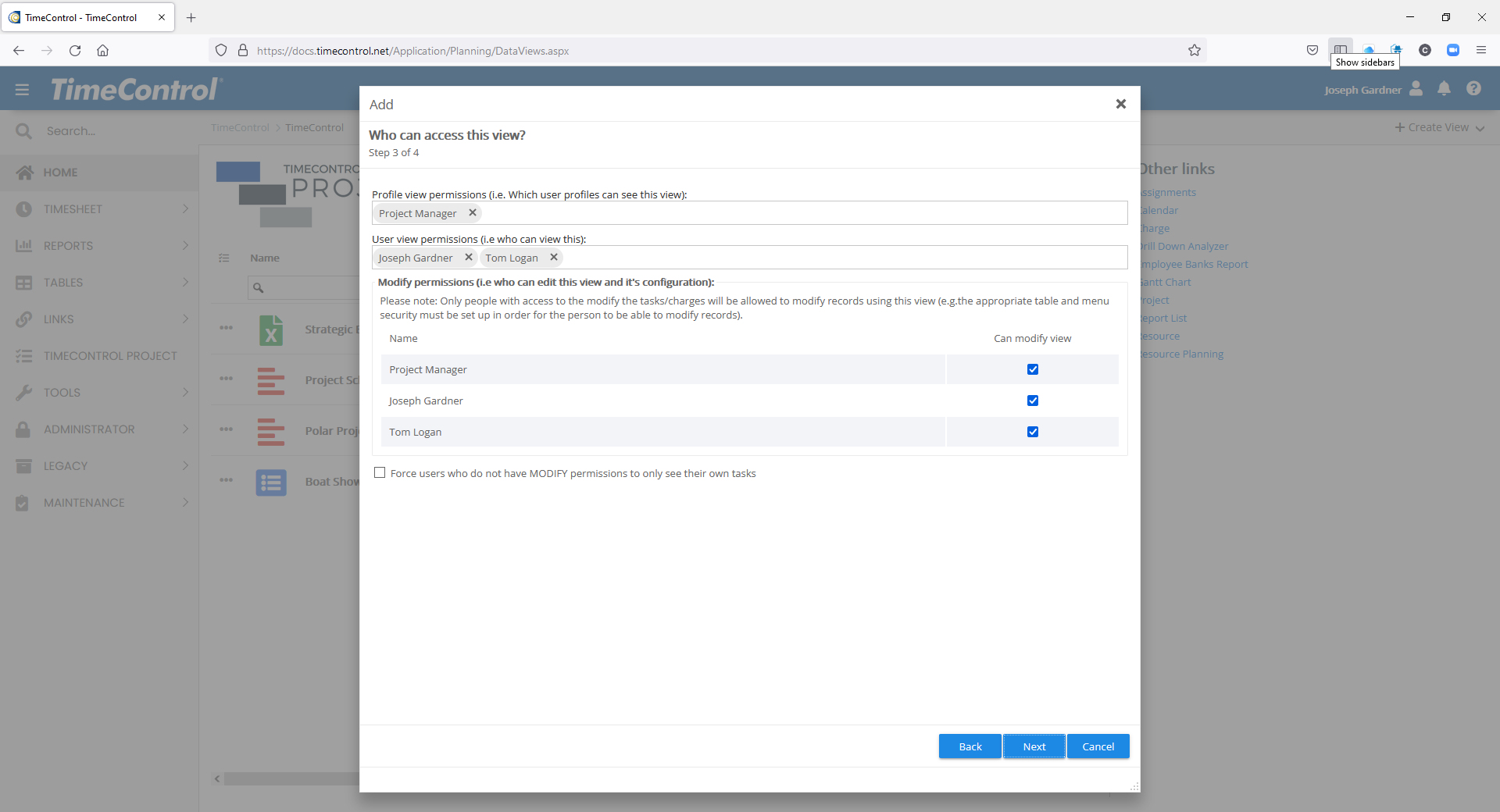Click the notifications bell icon
This screenshot has width=1500, height=812.
1444,88
